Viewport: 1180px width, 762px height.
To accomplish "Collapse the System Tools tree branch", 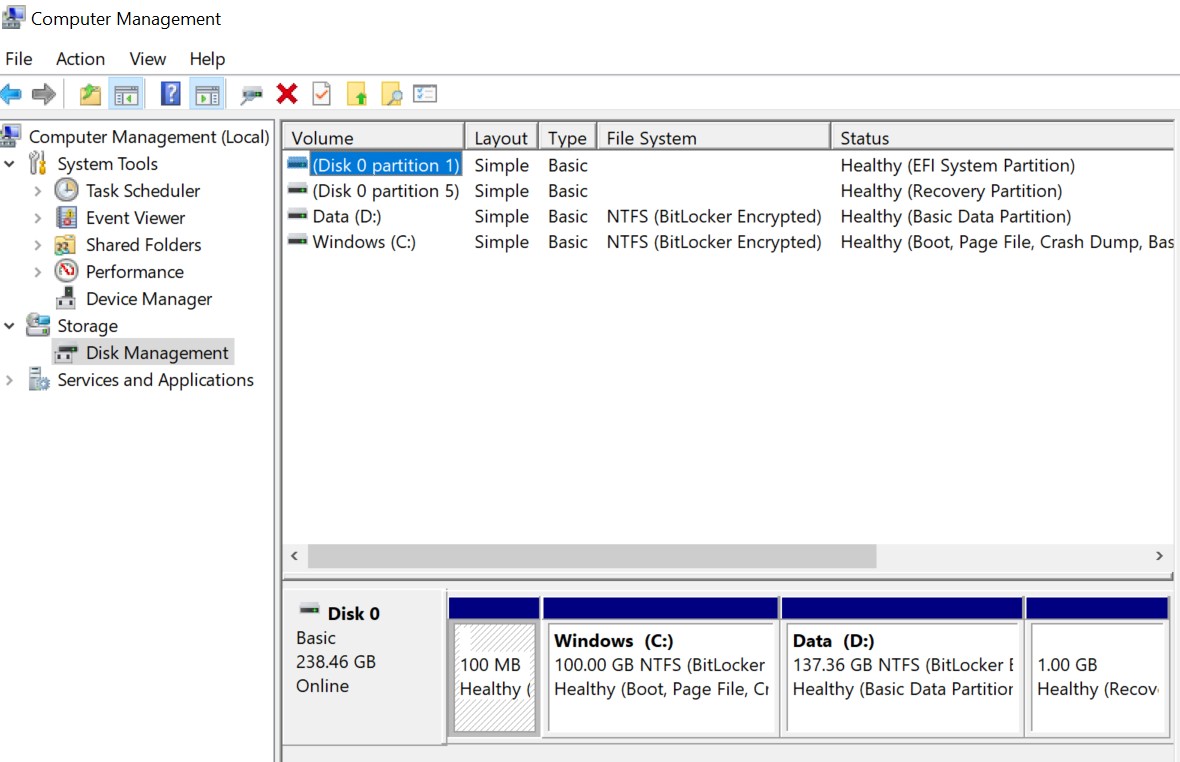I will (x=10, y=163).
